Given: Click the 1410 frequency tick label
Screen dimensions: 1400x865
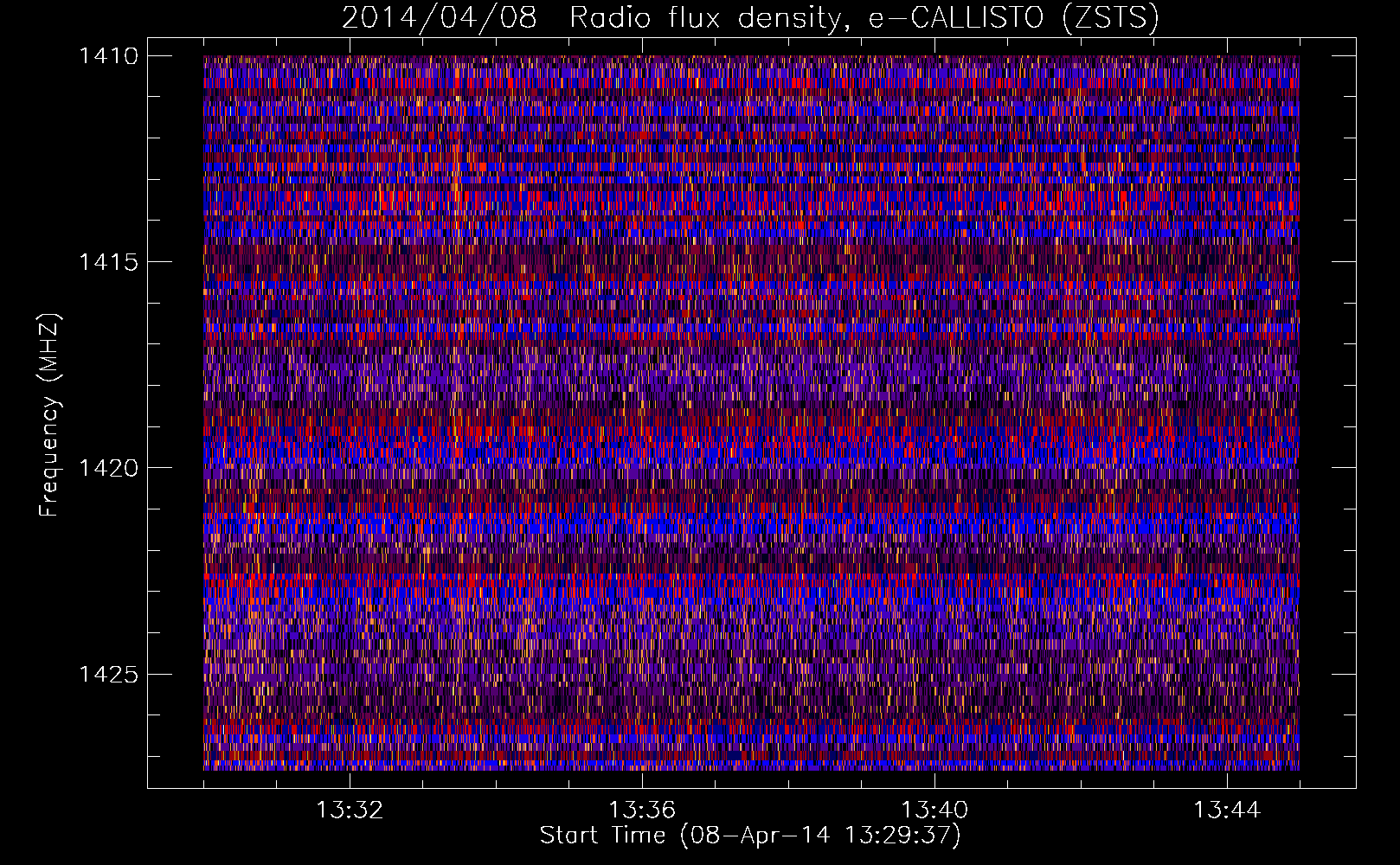Looking at the screenshot, I should coord(108,56).
